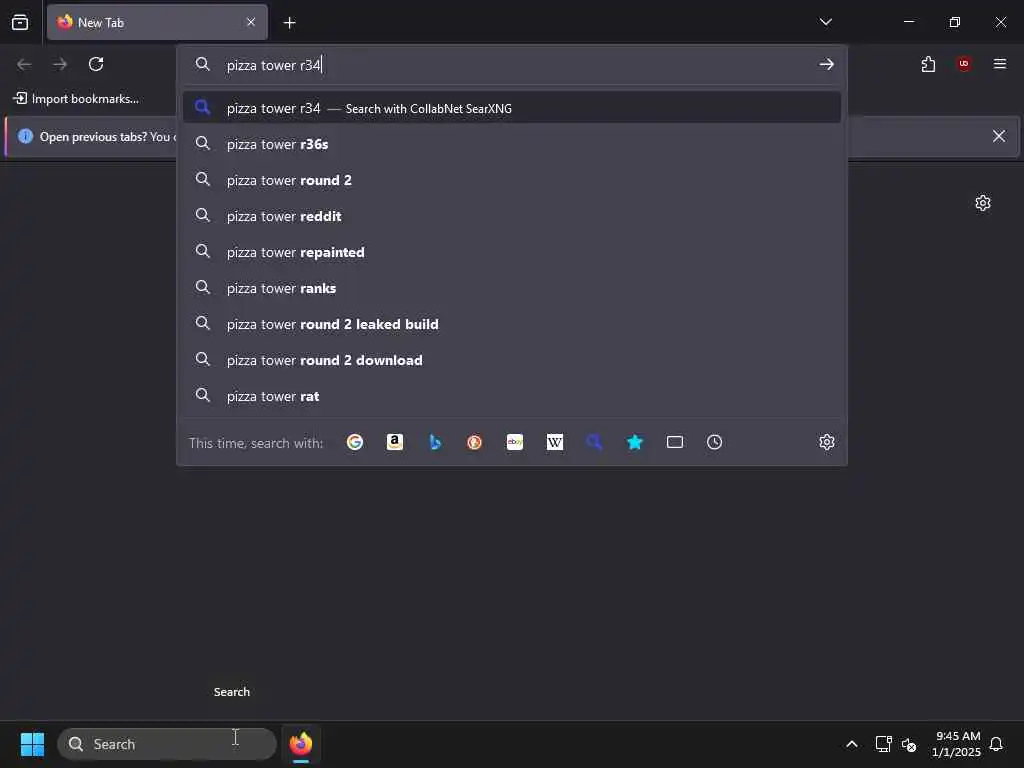The height and width of the screenshot is (768, 1024).
Task: Go forward one page
Action: coord(60,64)
